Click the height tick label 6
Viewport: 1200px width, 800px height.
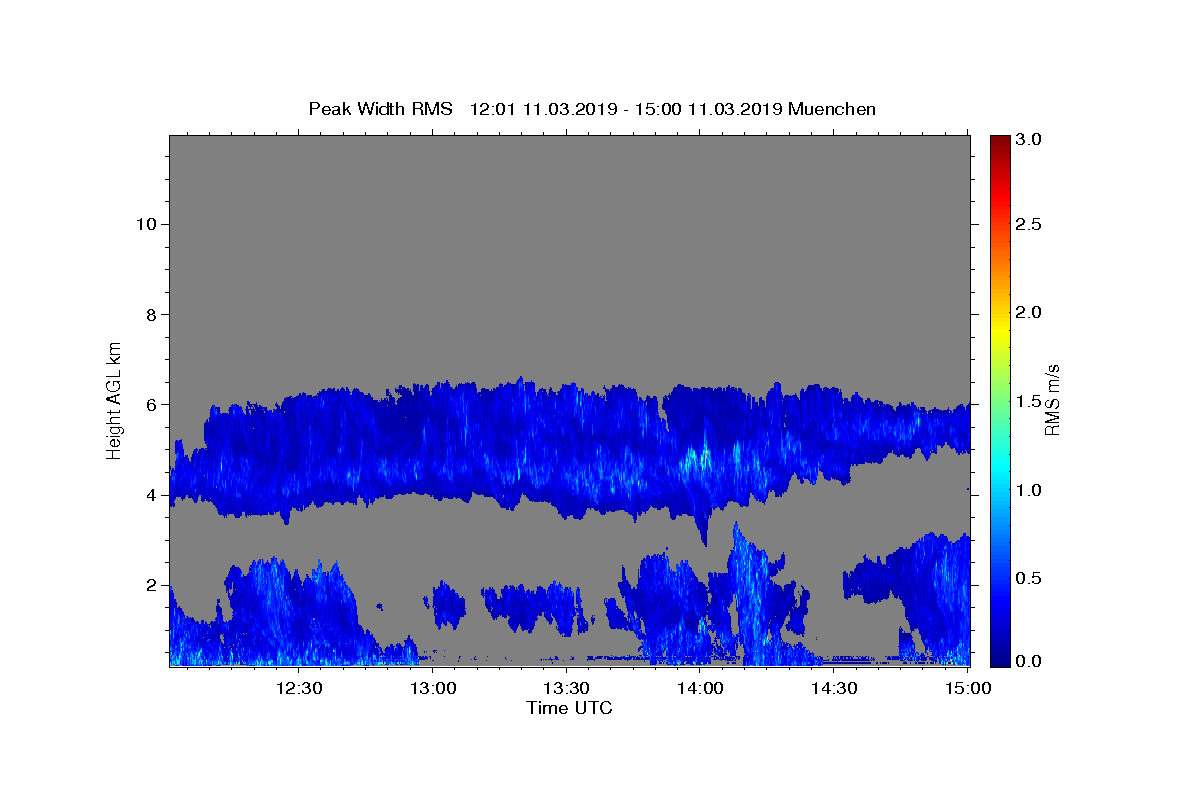point(151,405)
